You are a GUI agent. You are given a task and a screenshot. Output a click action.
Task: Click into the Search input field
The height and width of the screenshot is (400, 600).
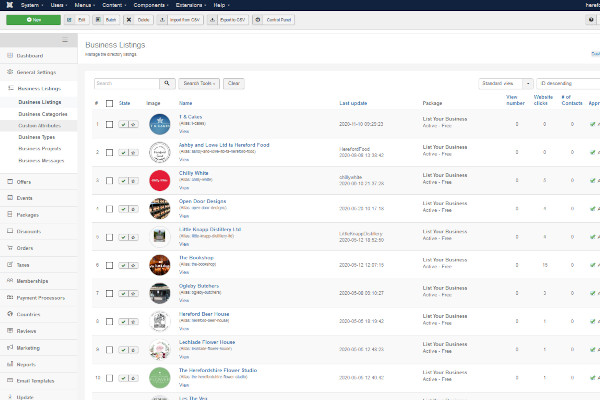point(125,84)
